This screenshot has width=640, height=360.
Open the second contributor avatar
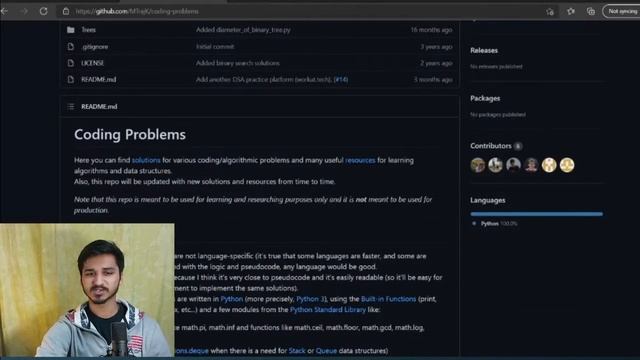tap(496, 165)
